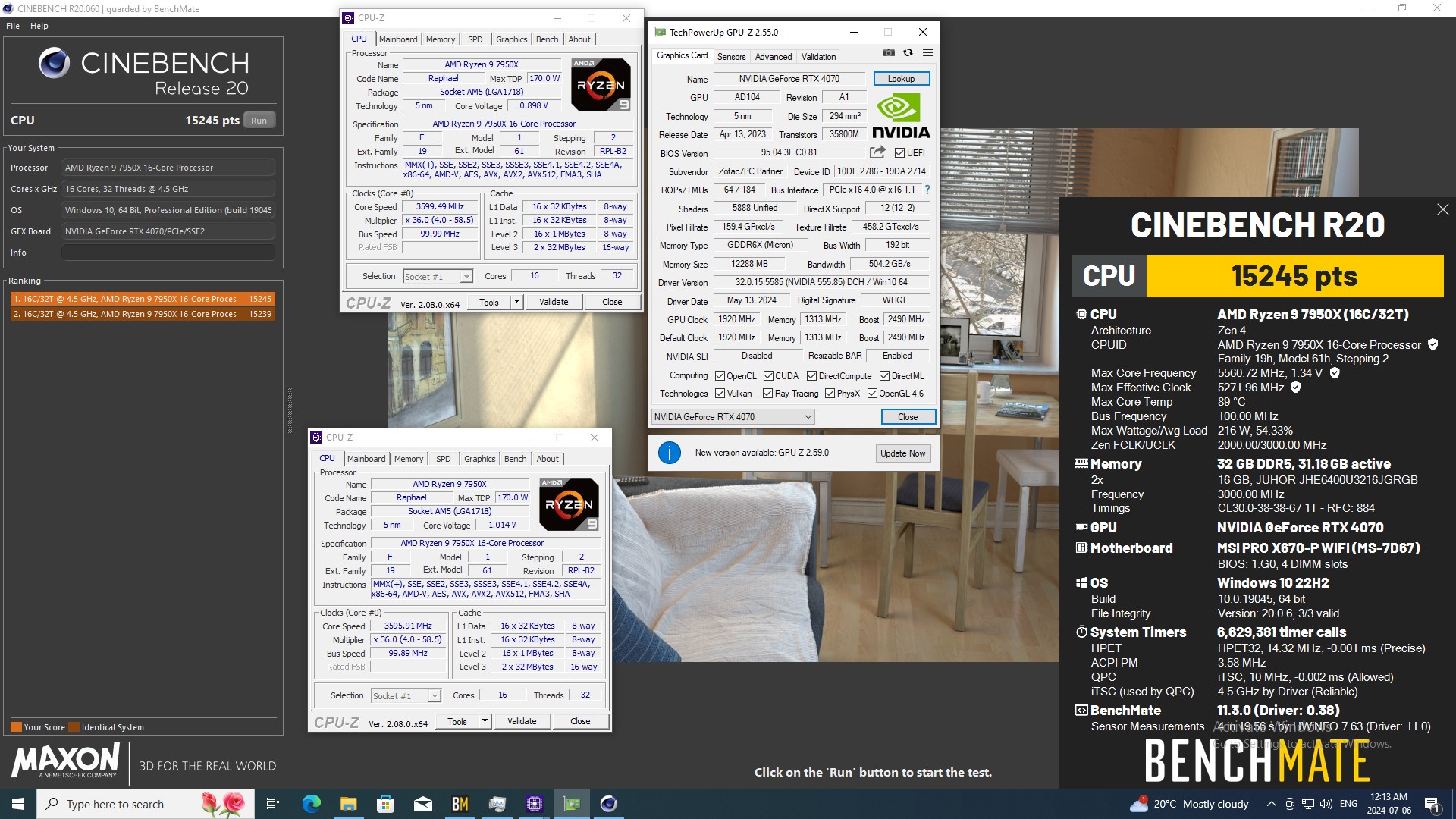Click the verified shield next to CPUID
Viewport: 1456px width, 819px height.
(x=1432, y=344)
